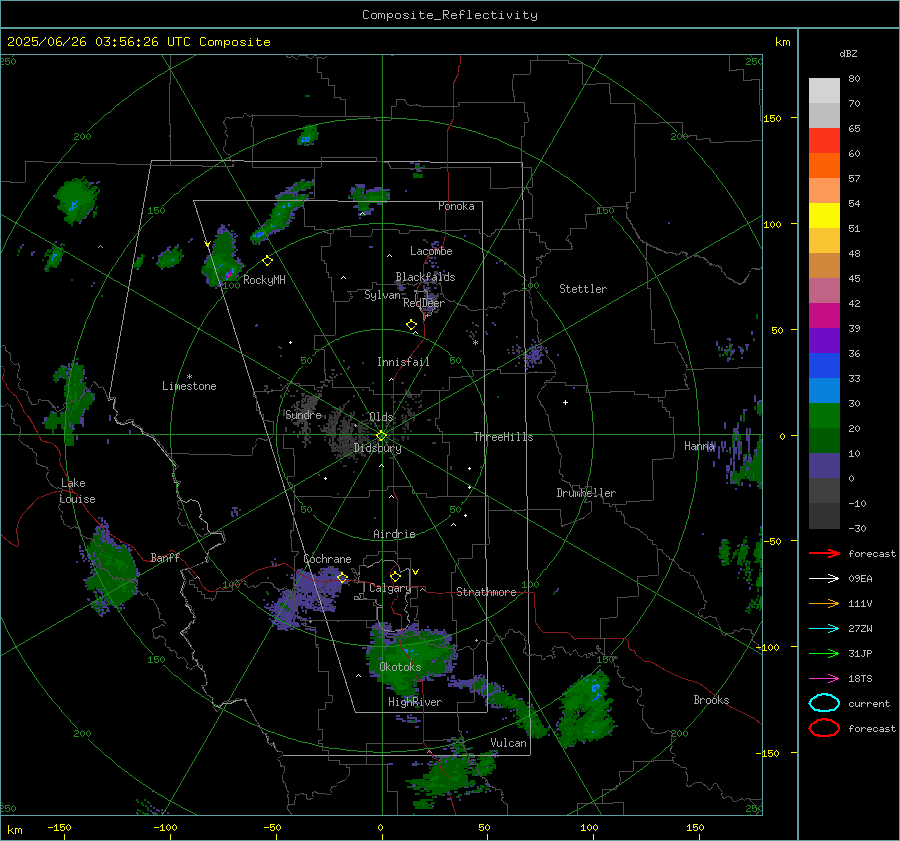Click the bright yellow swatch in dBZ scale
Viewport: 900px width, 841px height.
[824, 215]
